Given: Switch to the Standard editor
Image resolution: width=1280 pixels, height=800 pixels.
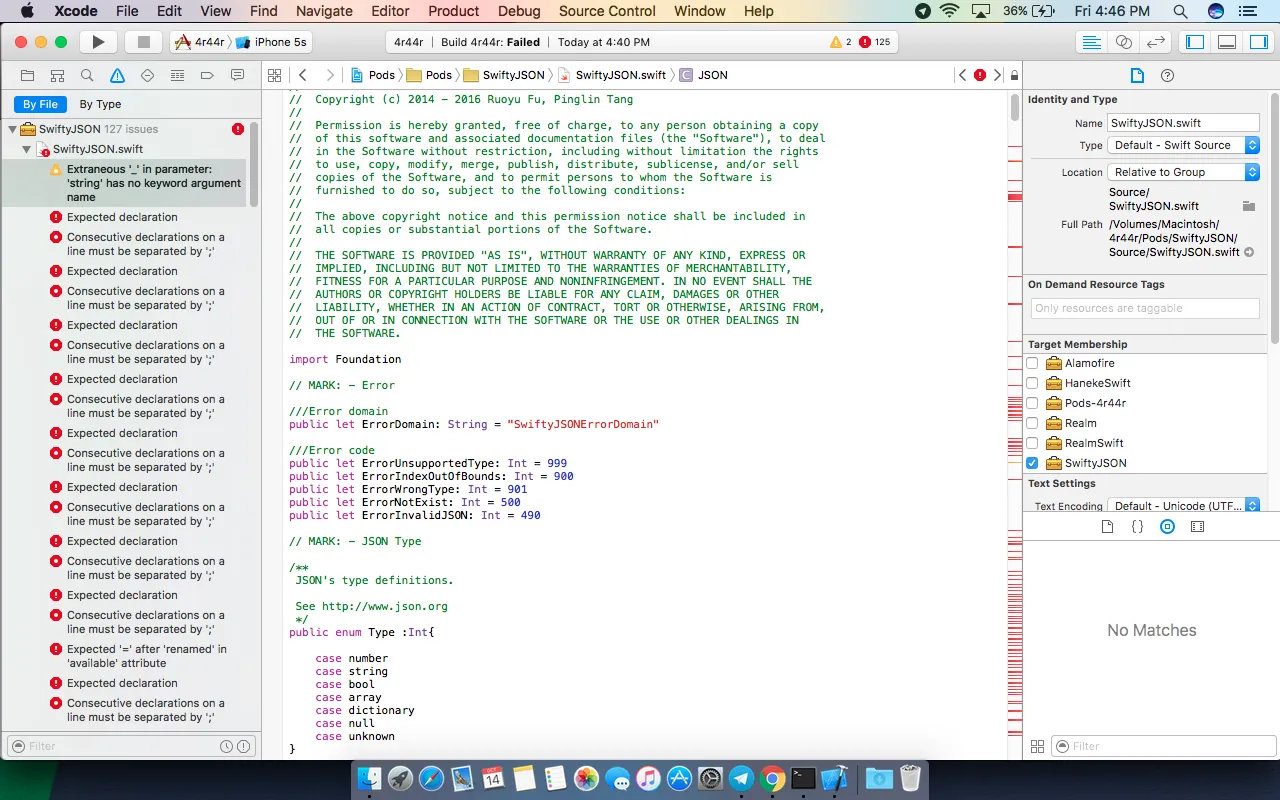Looking at the screenshot, I should coord(1092,42).
